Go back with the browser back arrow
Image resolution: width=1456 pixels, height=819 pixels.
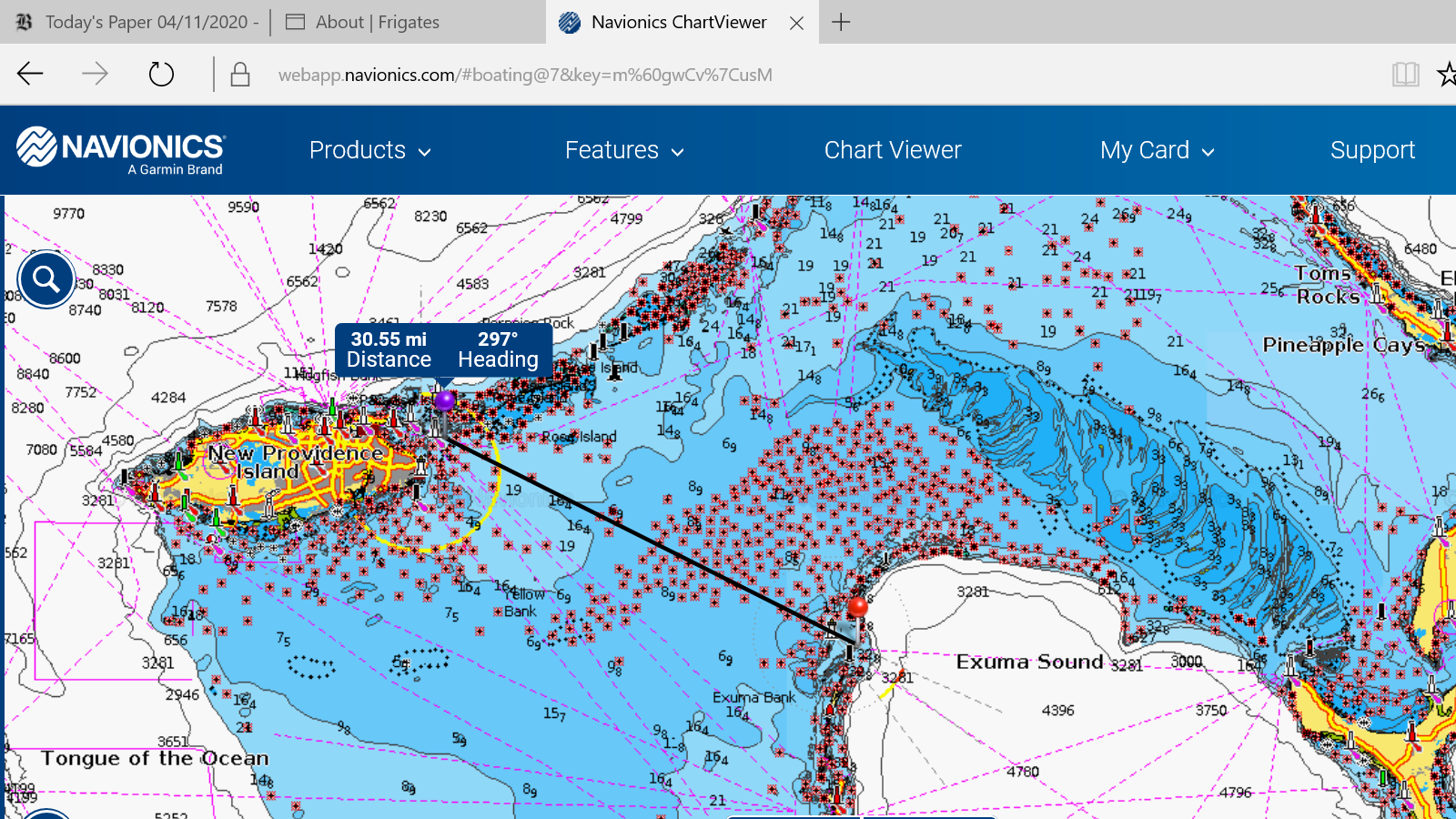pyautogui.click(x=30, y=74)
